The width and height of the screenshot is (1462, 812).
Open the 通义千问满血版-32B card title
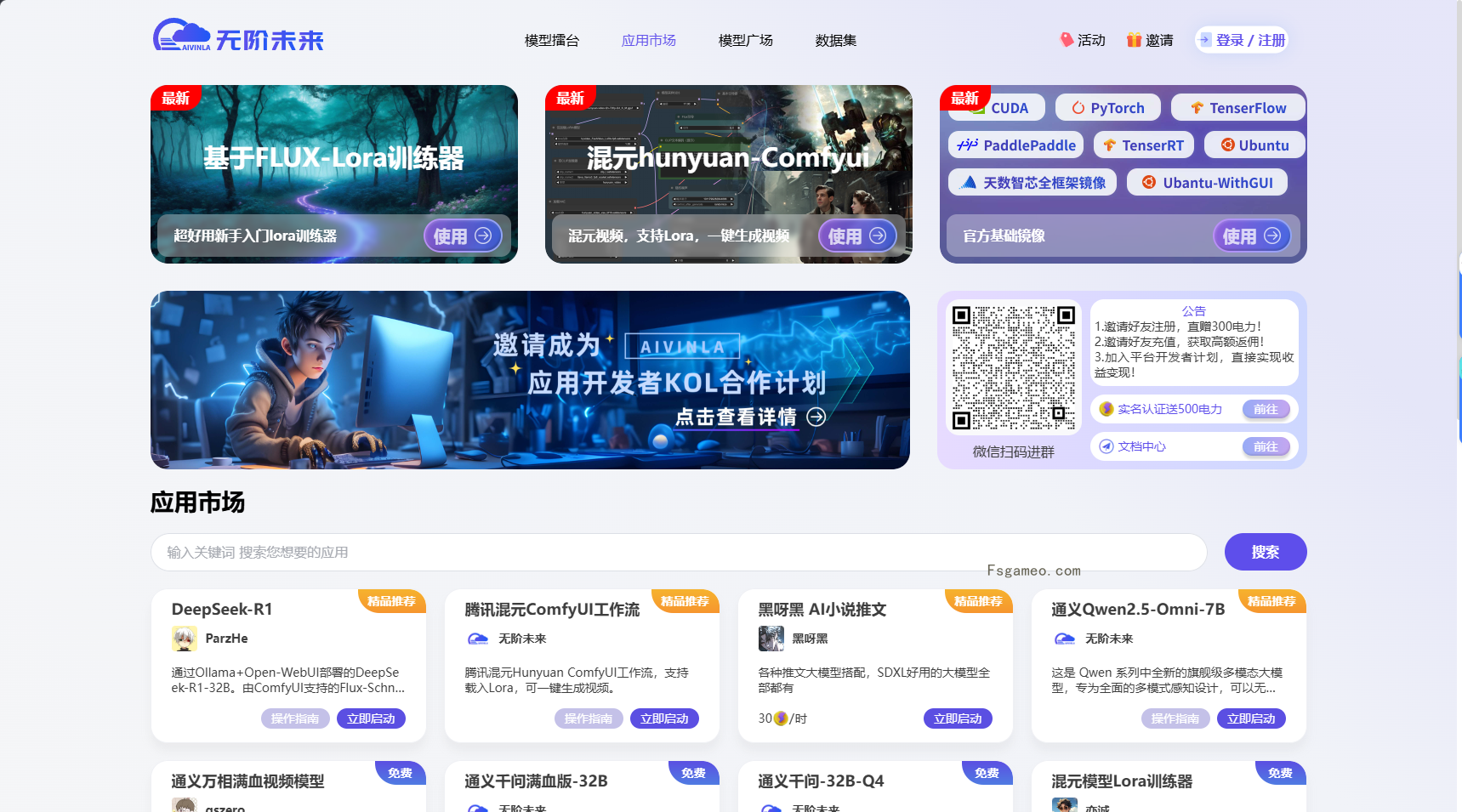[536, 781]
